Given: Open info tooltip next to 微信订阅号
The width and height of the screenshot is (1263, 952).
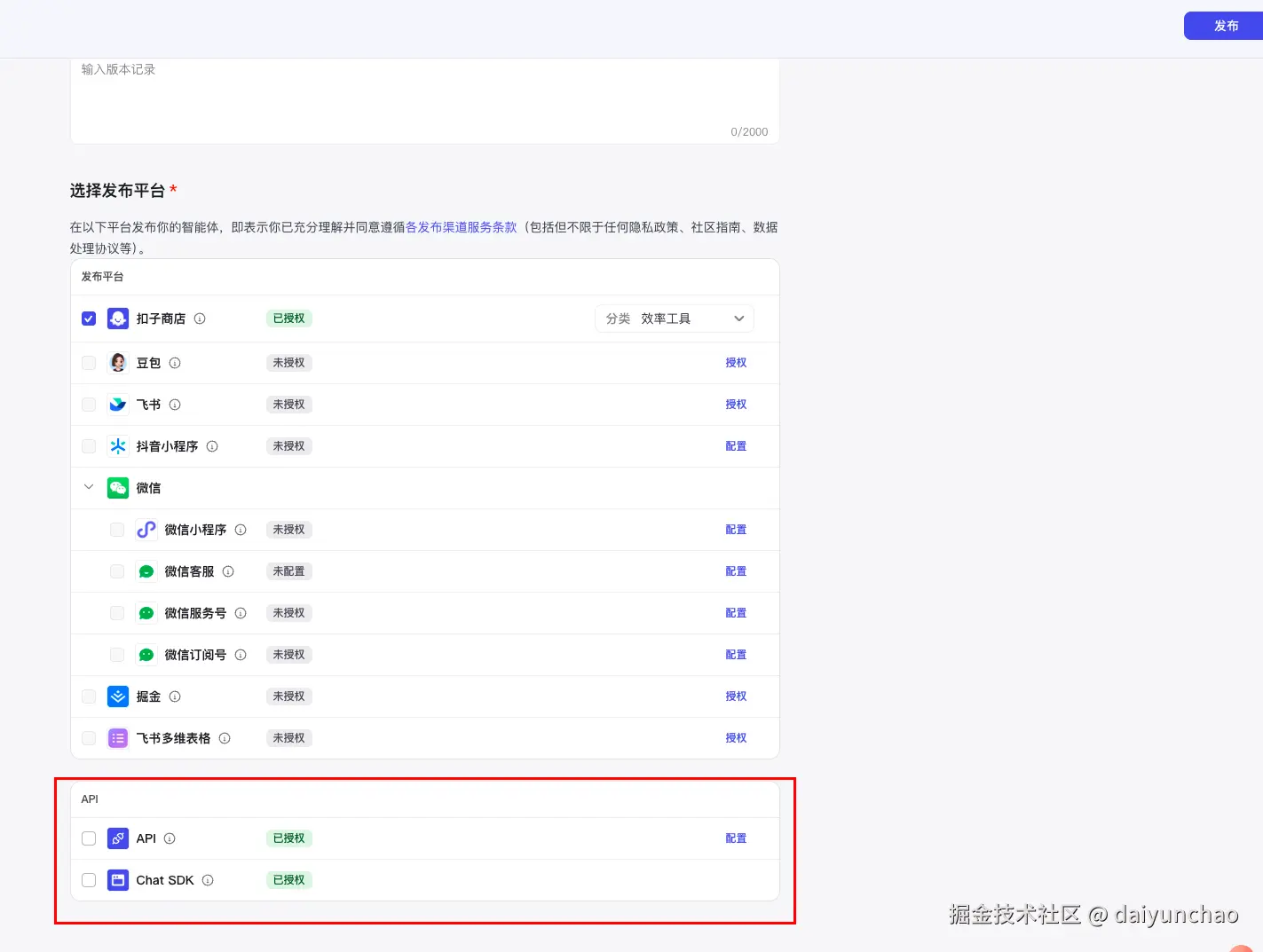Looking at the screenshot, I should coord(241,655).
